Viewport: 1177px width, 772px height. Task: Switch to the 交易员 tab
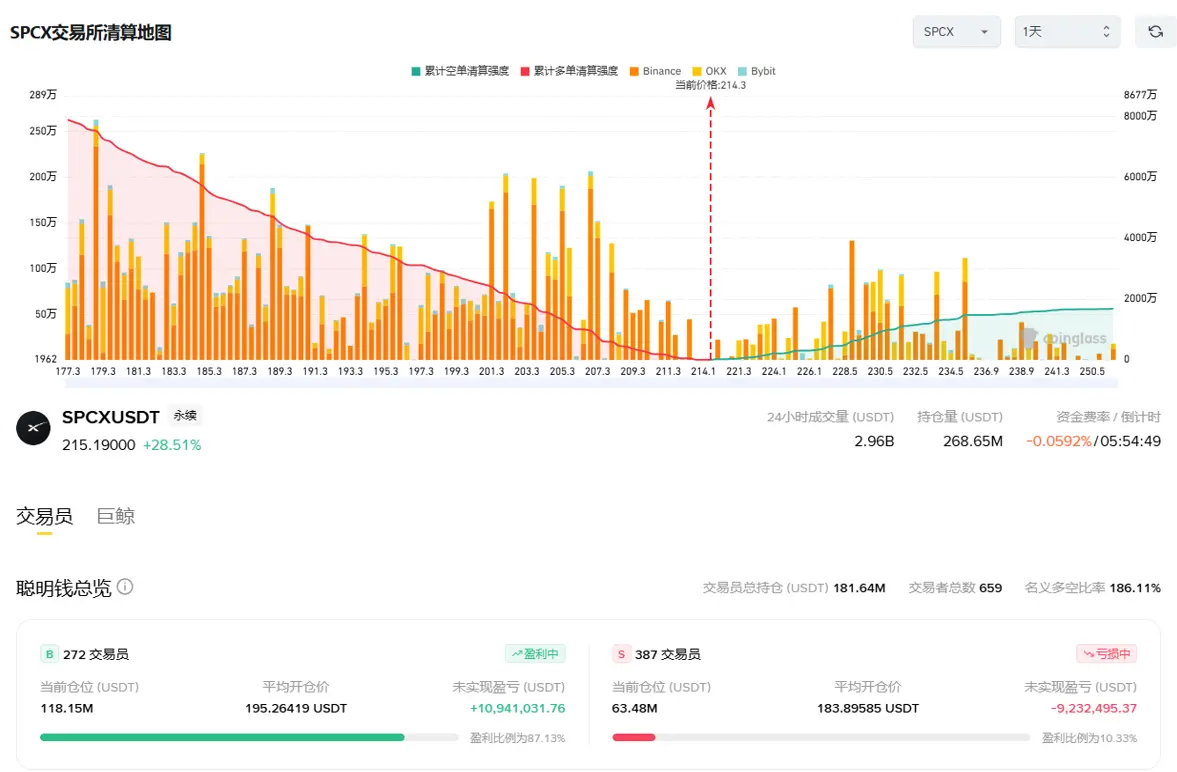point(44,516)
